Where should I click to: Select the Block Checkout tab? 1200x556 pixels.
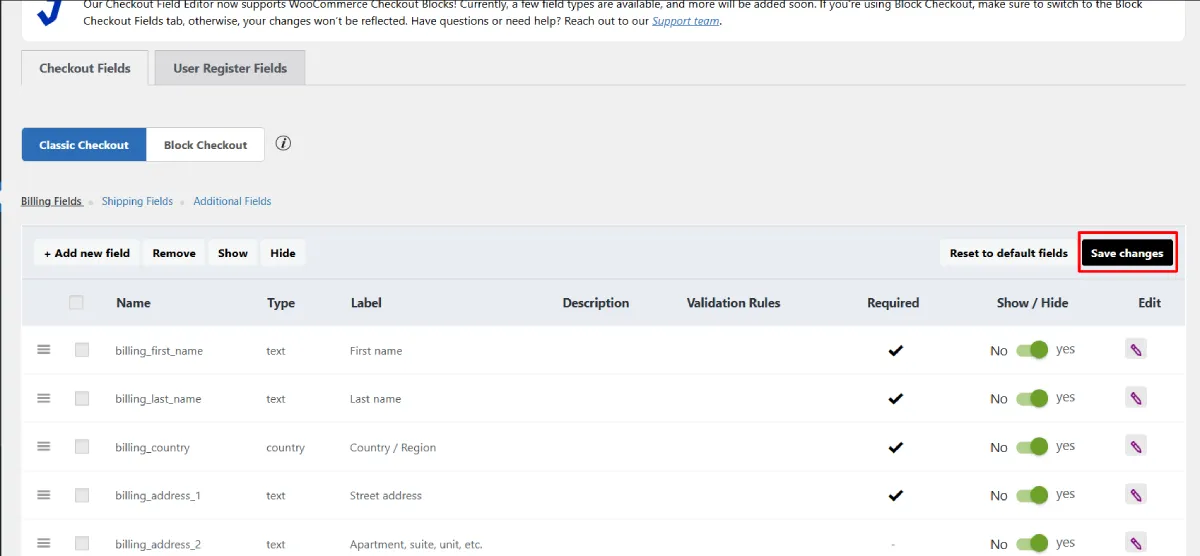click(x=205, y=145)
